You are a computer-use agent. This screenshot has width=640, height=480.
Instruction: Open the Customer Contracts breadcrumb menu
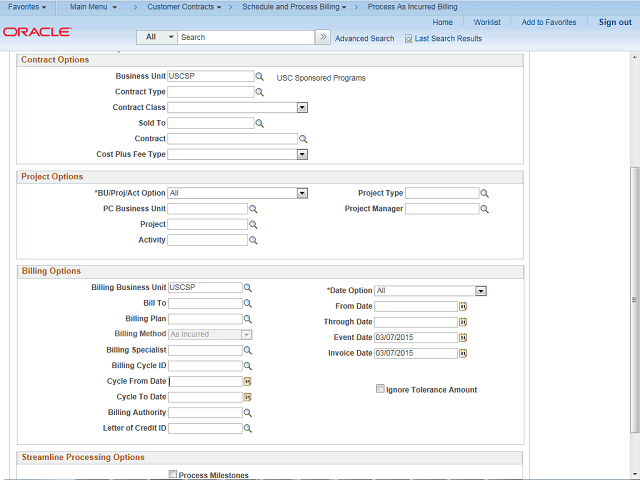click(x=184, y=7)
